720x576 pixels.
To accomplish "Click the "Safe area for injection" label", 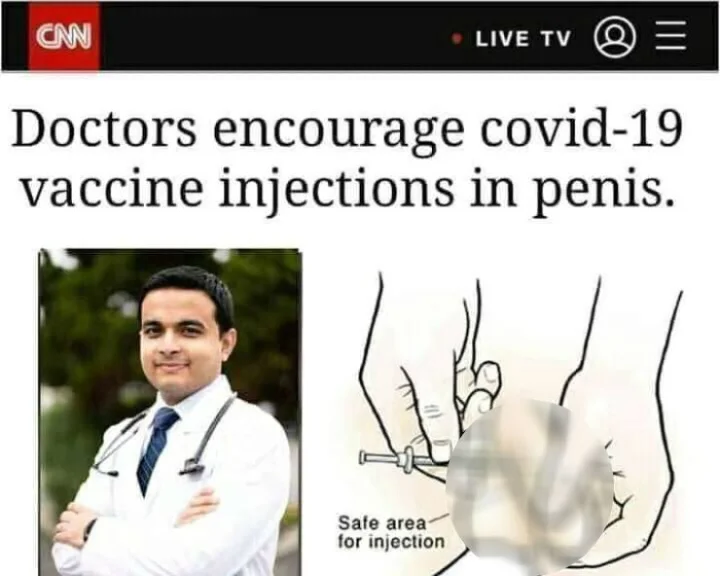I will (391, 532).
